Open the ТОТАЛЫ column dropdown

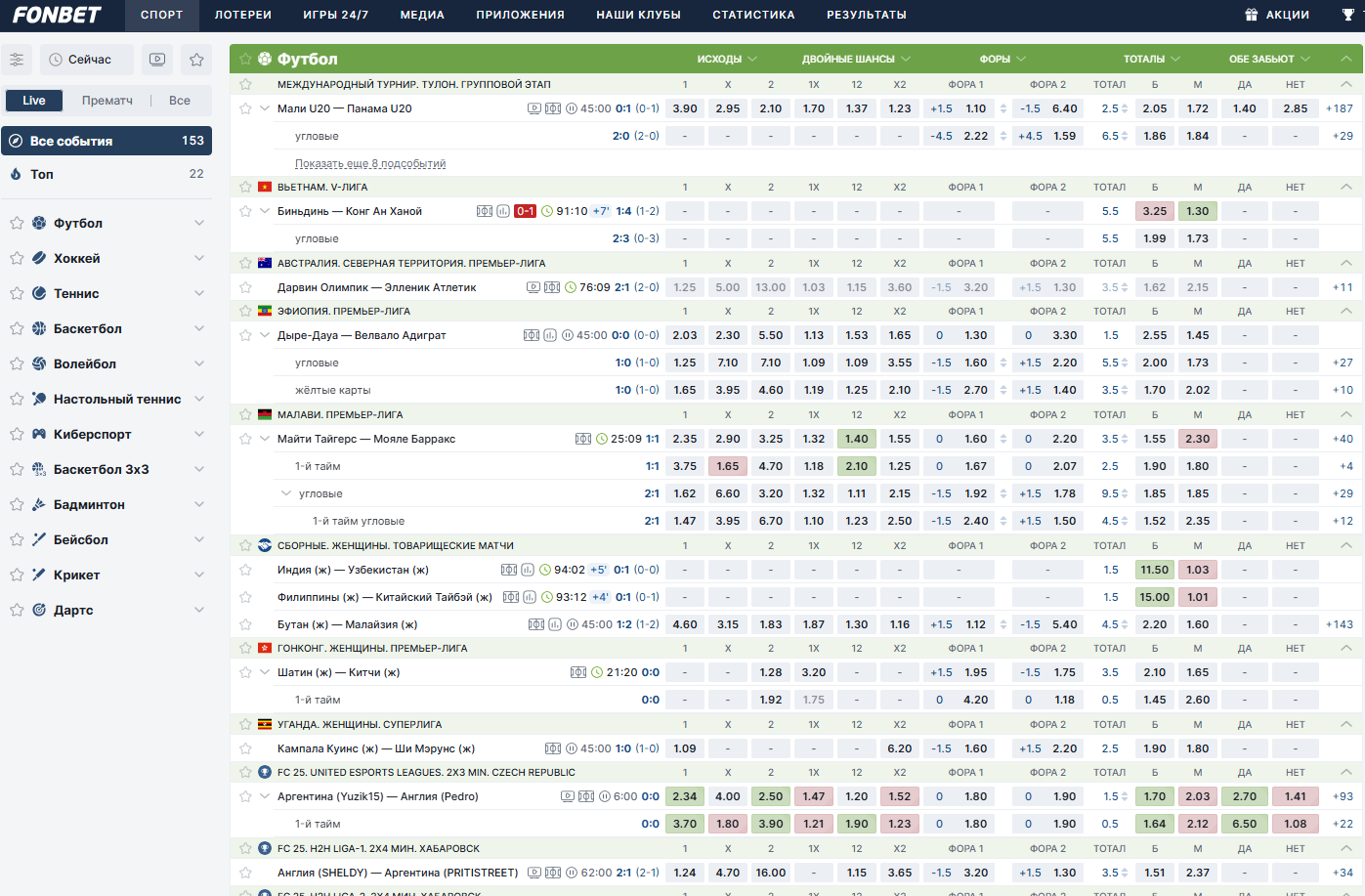[x=1152, y=59]
